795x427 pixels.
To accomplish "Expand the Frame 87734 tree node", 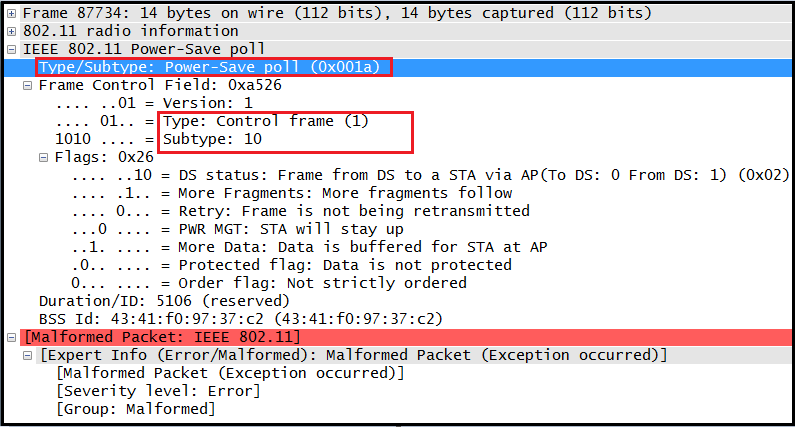I will pos(11,14).
